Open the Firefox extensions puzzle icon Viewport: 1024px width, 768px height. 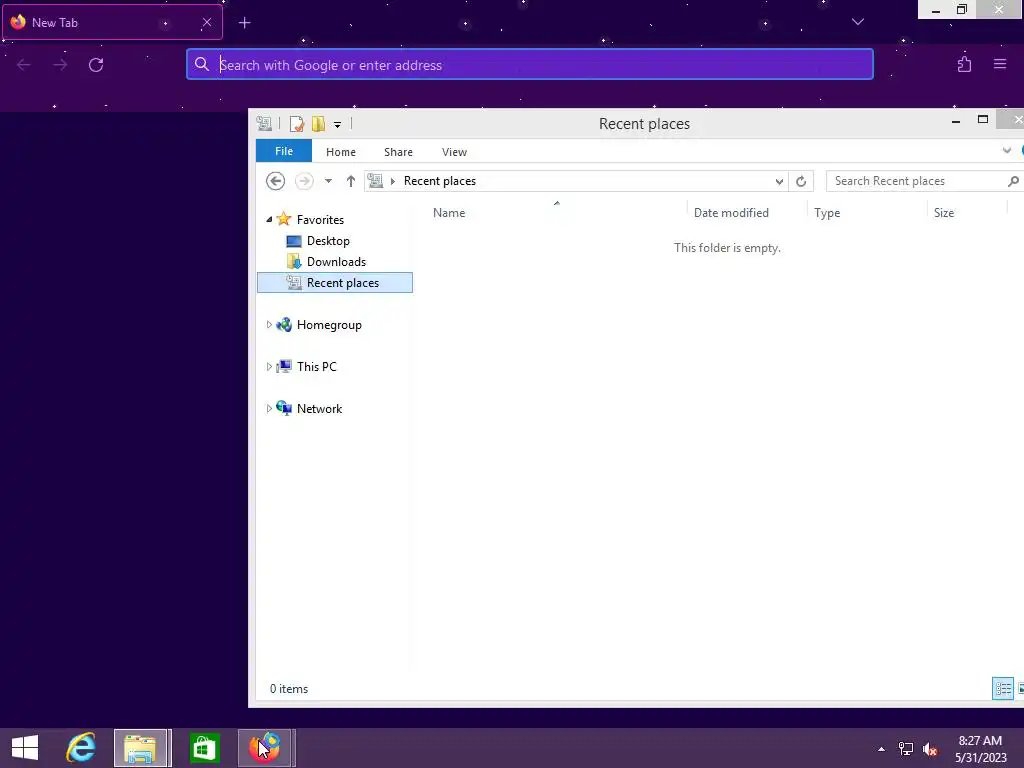click(x=964, y=64)
